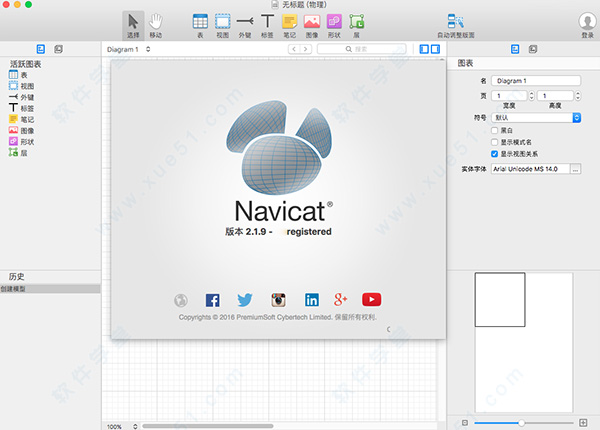Activate the 移动 hand tool

156,25
